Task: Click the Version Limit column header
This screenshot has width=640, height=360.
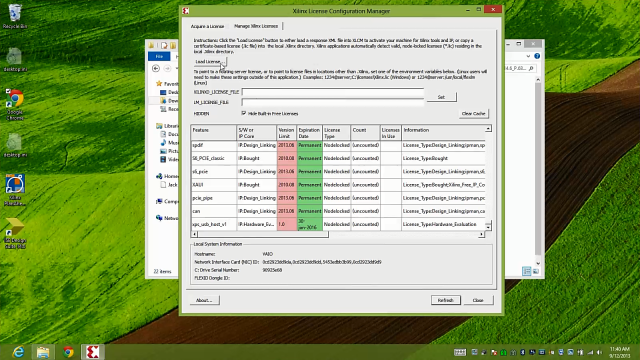Action: point(287,133)
